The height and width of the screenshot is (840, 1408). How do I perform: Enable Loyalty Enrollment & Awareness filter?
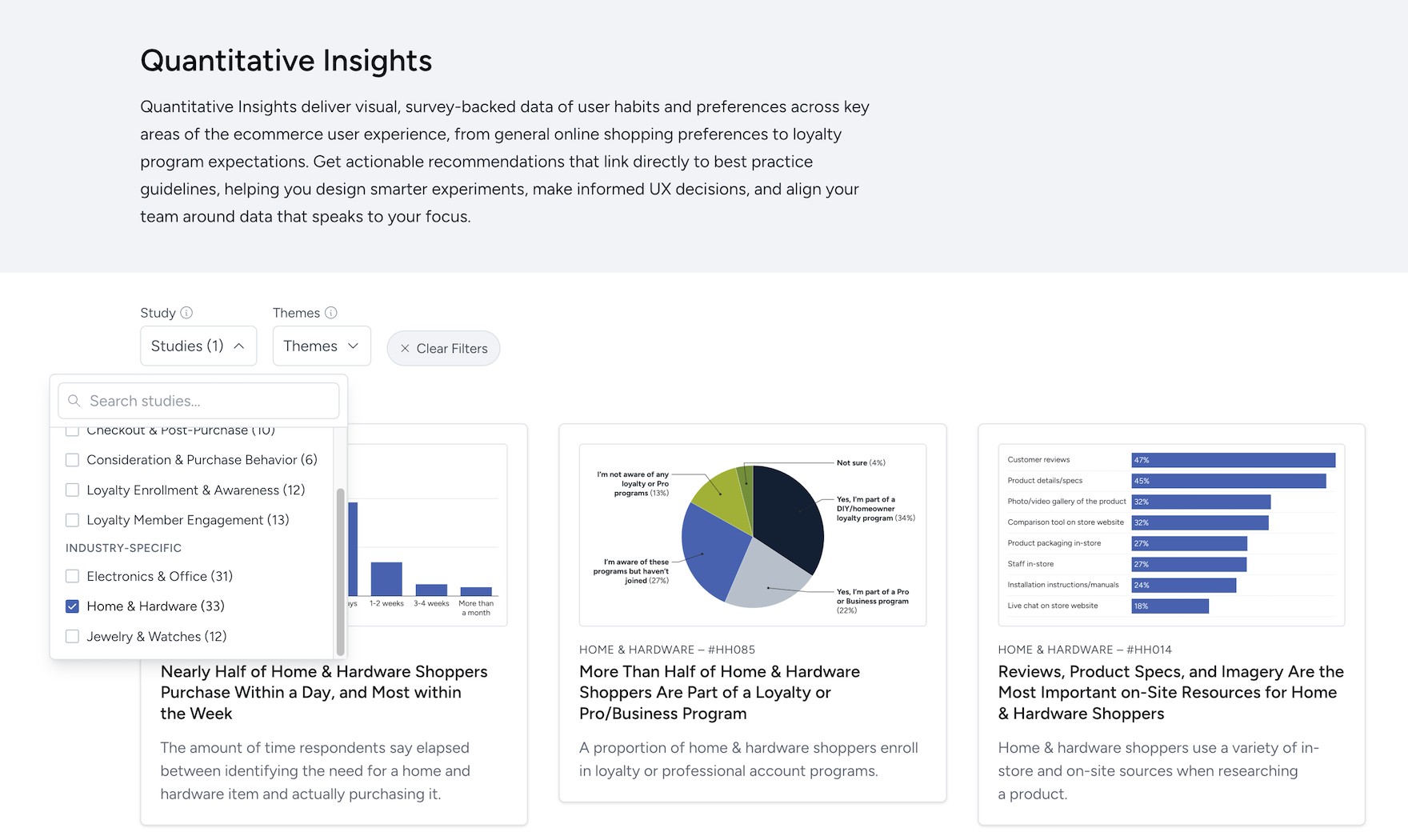[72, 490]
